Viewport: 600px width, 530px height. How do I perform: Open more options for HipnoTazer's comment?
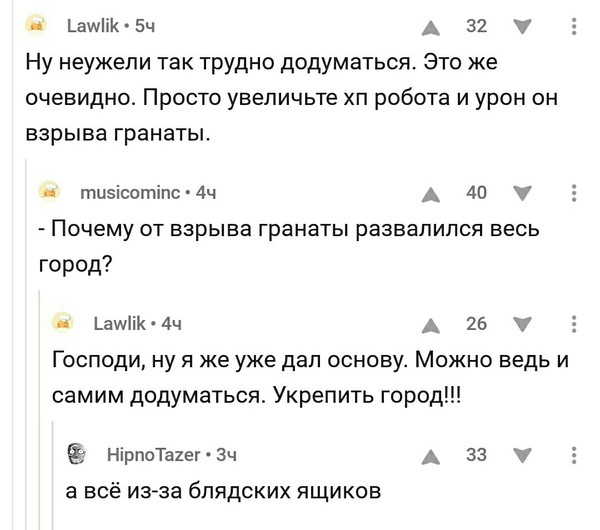(x=573, y=455)
